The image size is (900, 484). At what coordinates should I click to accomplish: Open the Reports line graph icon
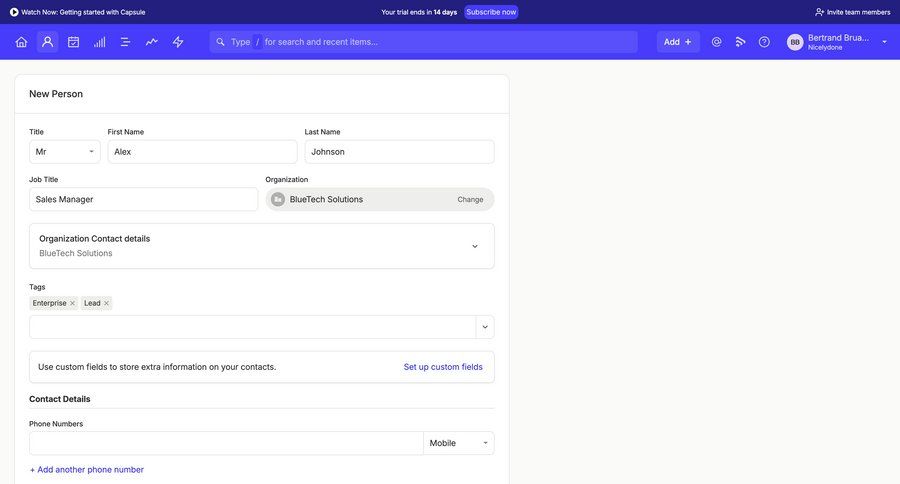(152, 42)
